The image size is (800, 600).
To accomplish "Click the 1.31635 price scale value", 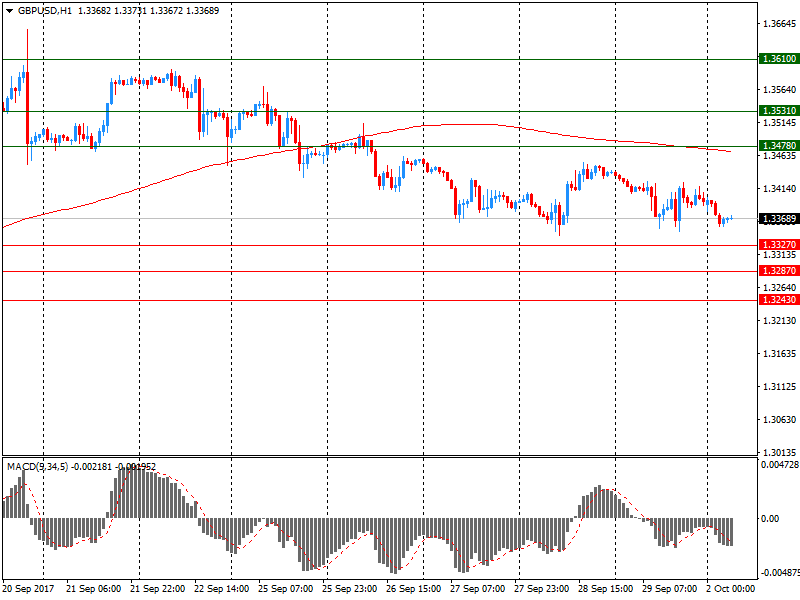I will [779, 354].
